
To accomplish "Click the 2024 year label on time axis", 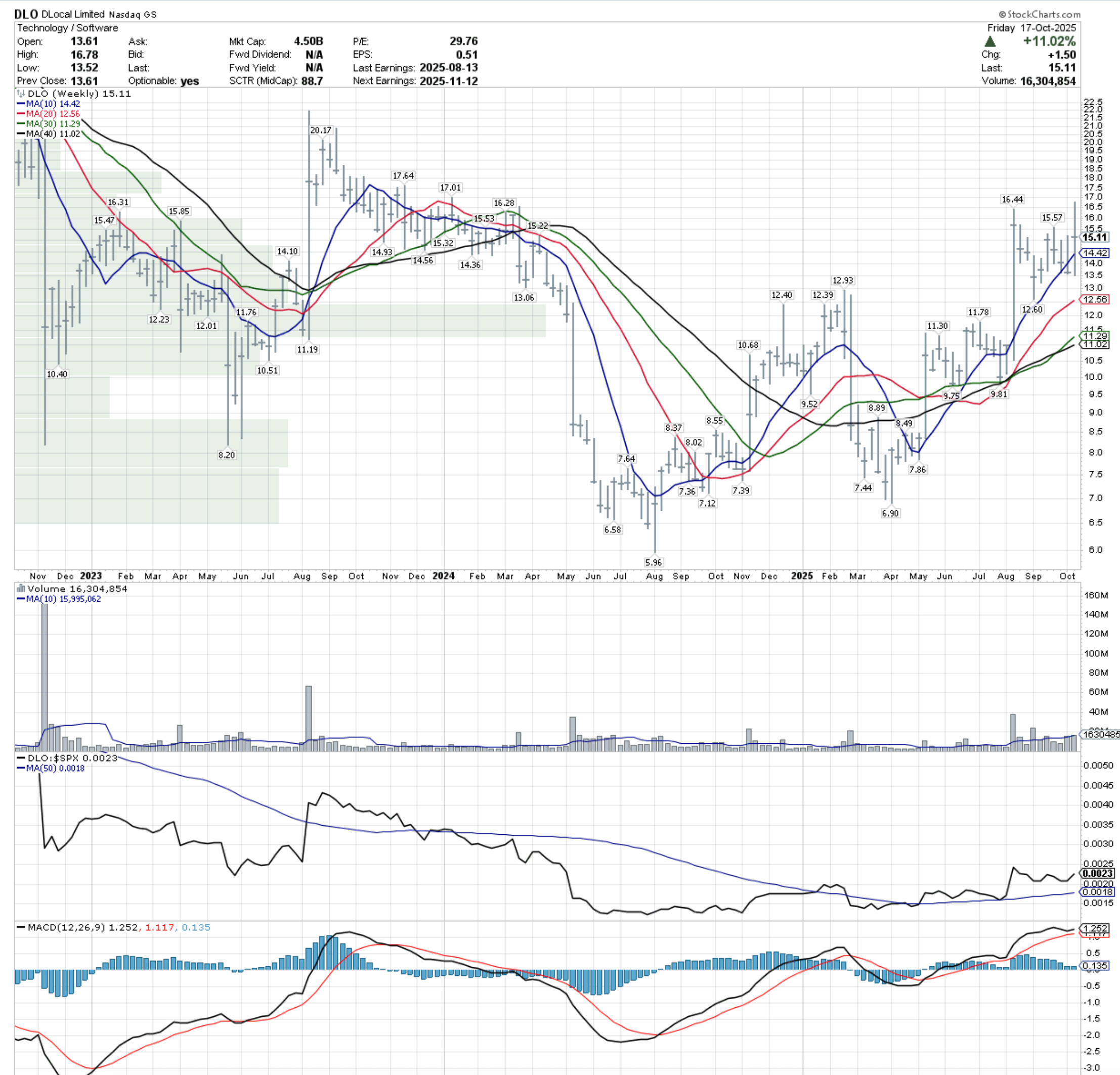I will click(444, 576).
